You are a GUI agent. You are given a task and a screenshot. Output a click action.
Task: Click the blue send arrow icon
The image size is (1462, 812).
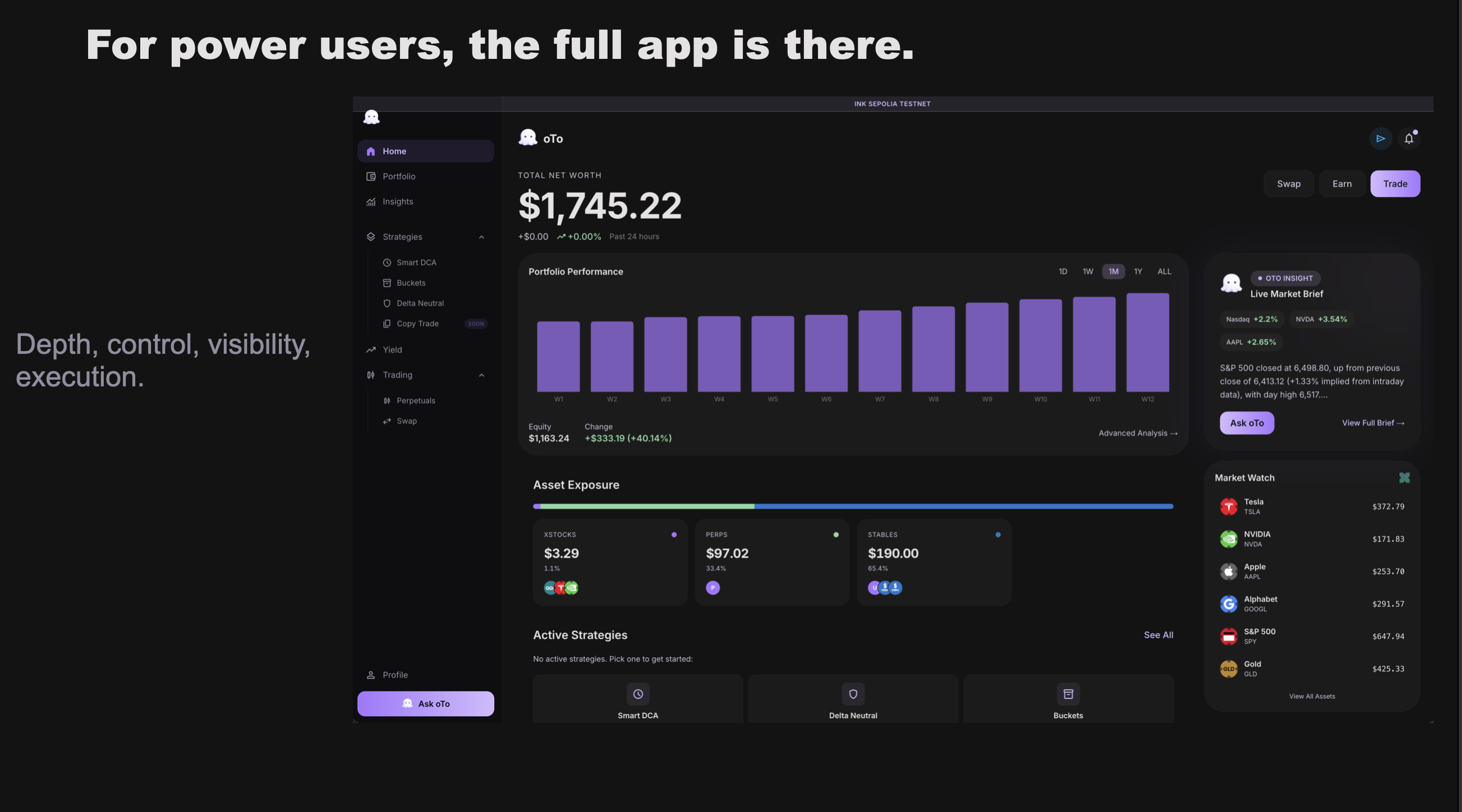[x=1380, y=139]
